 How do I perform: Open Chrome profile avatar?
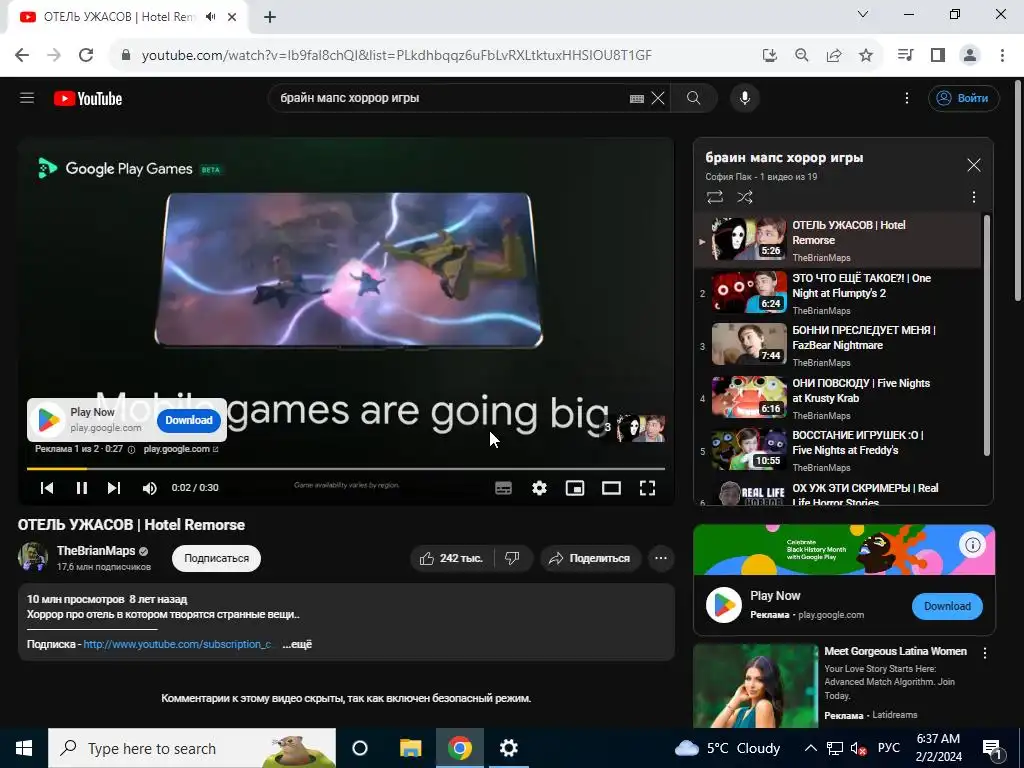970,55
